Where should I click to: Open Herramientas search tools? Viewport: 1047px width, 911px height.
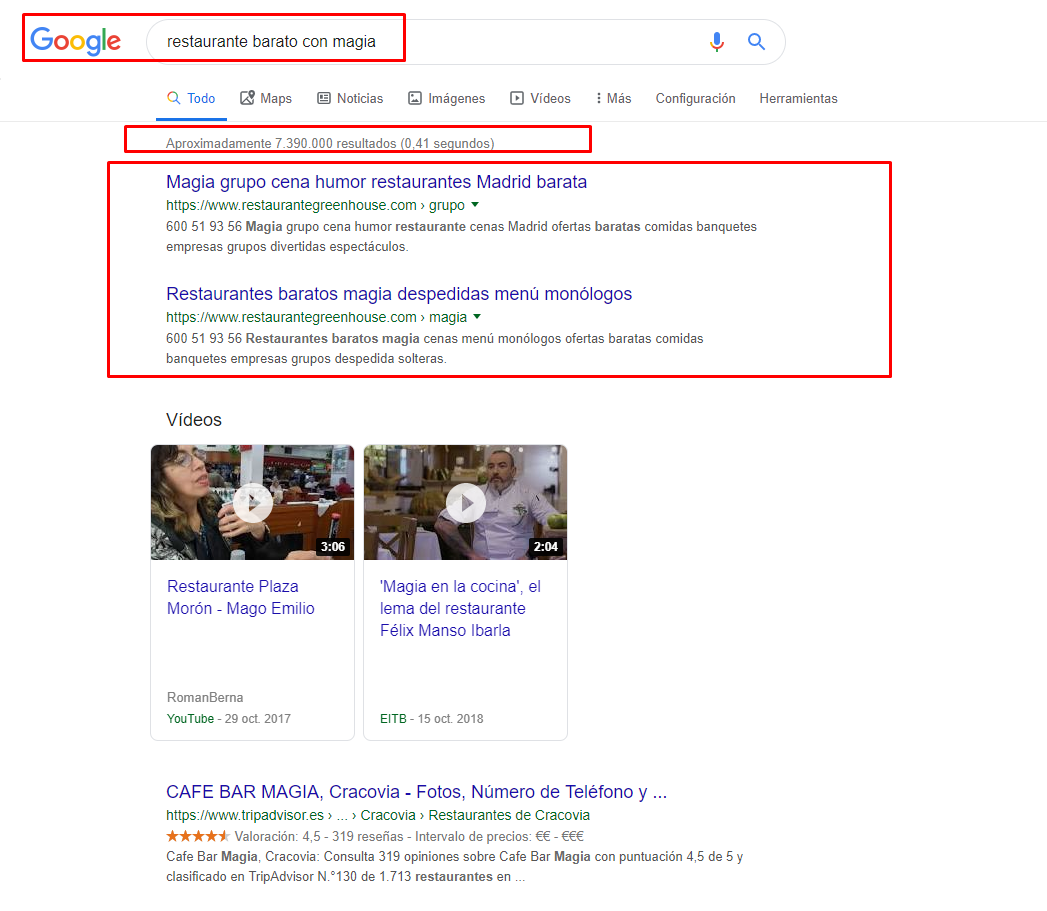pos(798,98)
